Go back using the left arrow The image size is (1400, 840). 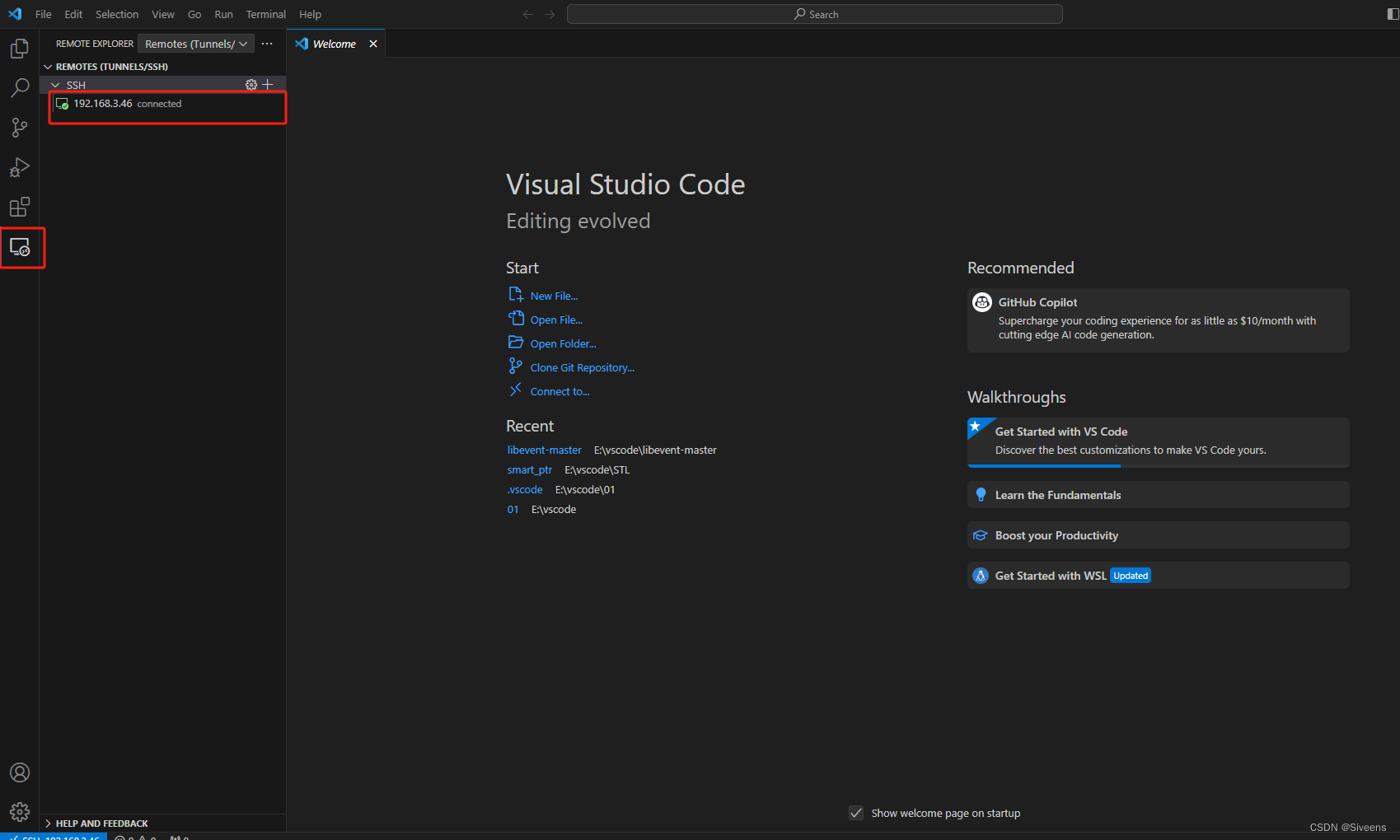click(528, 14)
